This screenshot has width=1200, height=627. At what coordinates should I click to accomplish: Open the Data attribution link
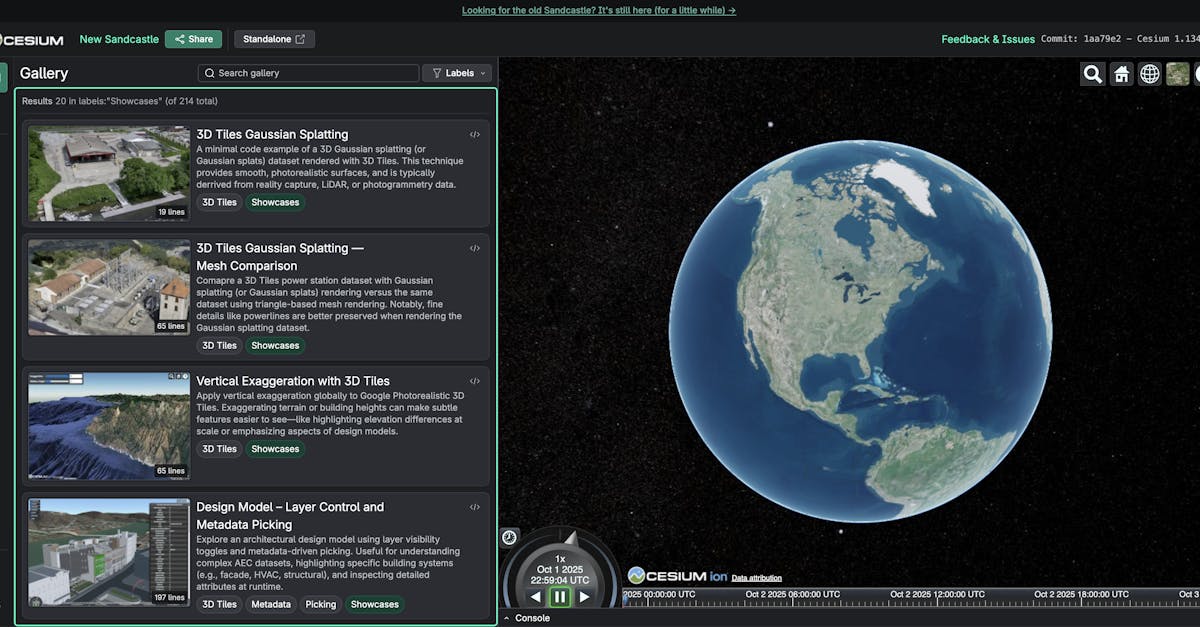click(x=757, y=578)
